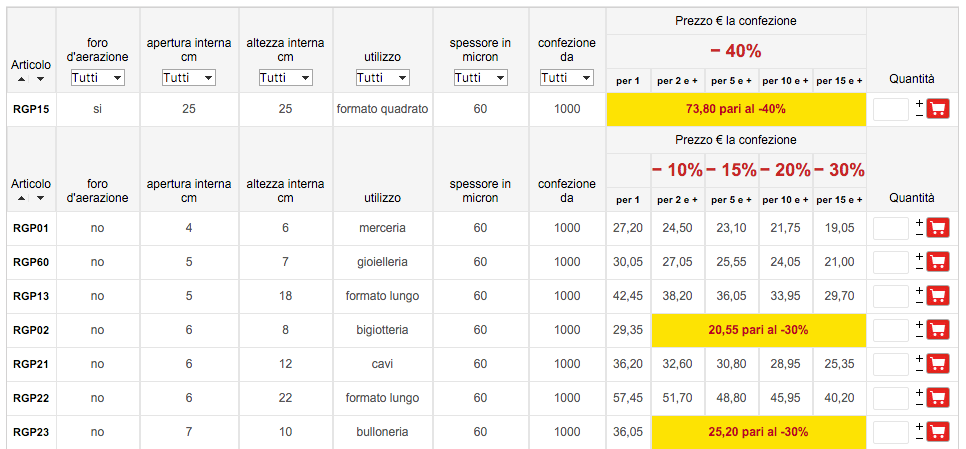Click the yellow 73,80 pari al -40% offer
The width and height of the screenshot is (966, 449).
736,110
